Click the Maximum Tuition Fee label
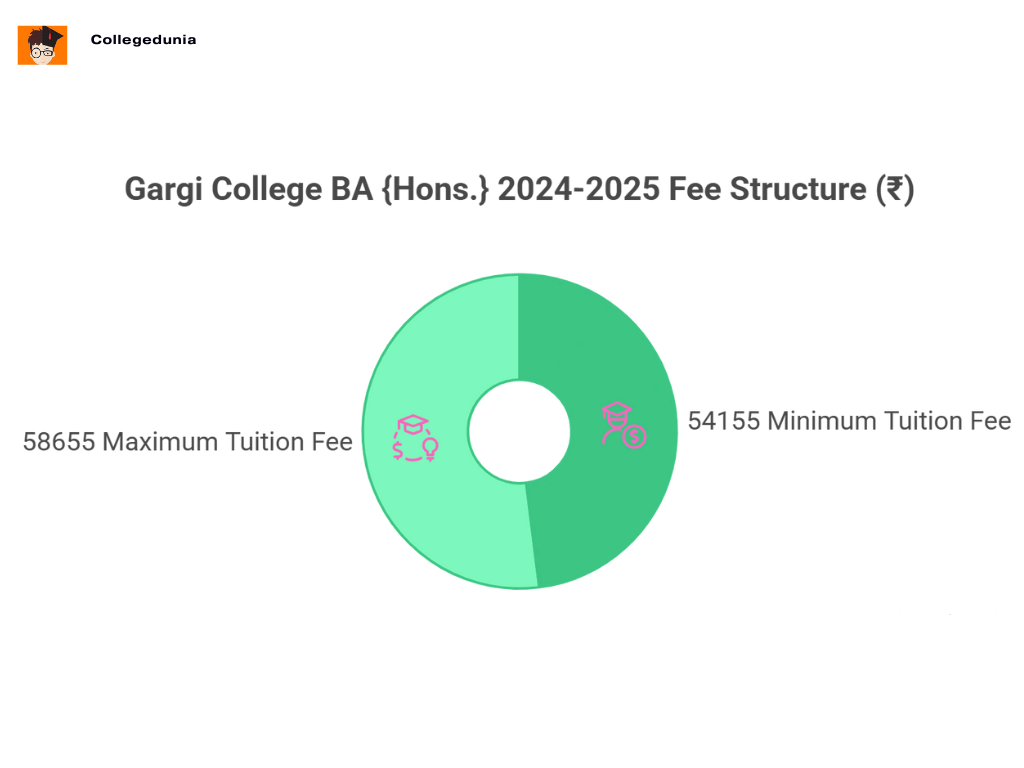This screenshot has width=1024, height=768. click(x=227, y=442)
